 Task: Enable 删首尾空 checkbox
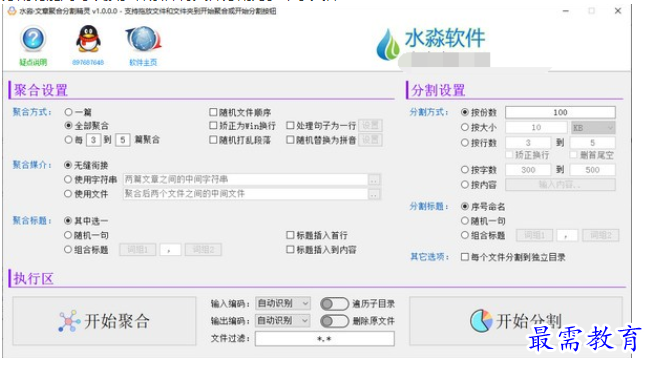click(x=574, y=155)
